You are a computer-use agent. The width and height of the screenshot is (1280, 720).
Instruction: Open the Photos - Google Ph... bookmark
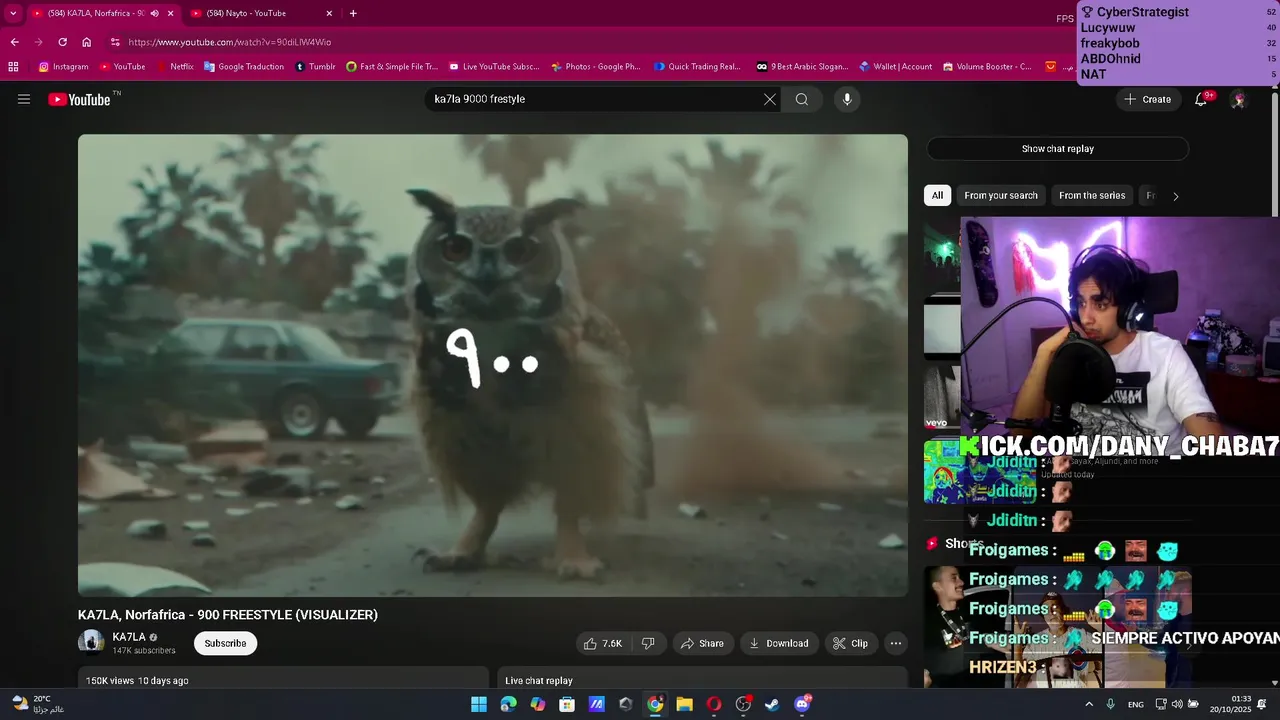tap(595, 67)
